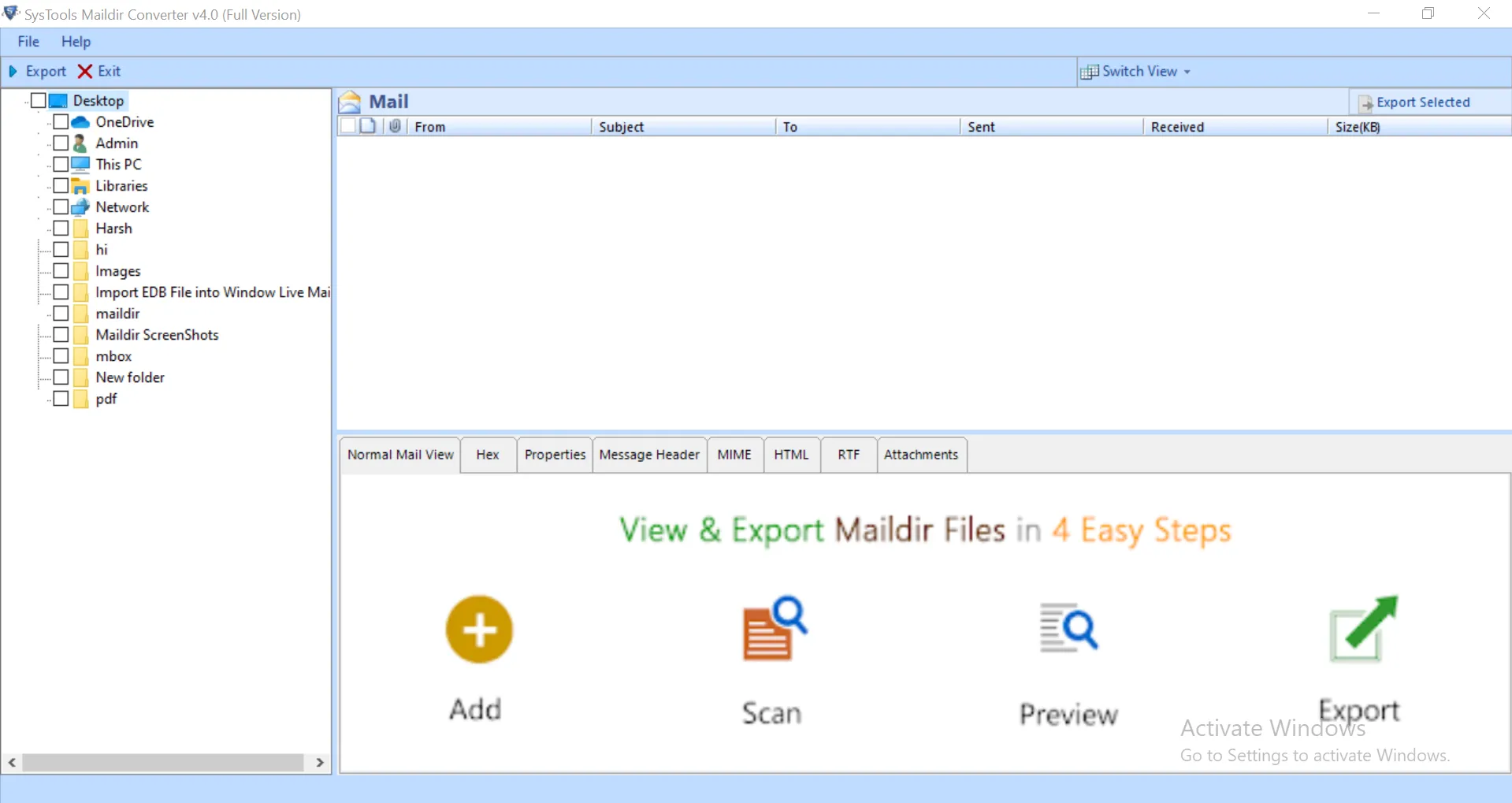Switch to the Properties tab
The height and width of the screenshot is (803, 1512).
[555, 455]
